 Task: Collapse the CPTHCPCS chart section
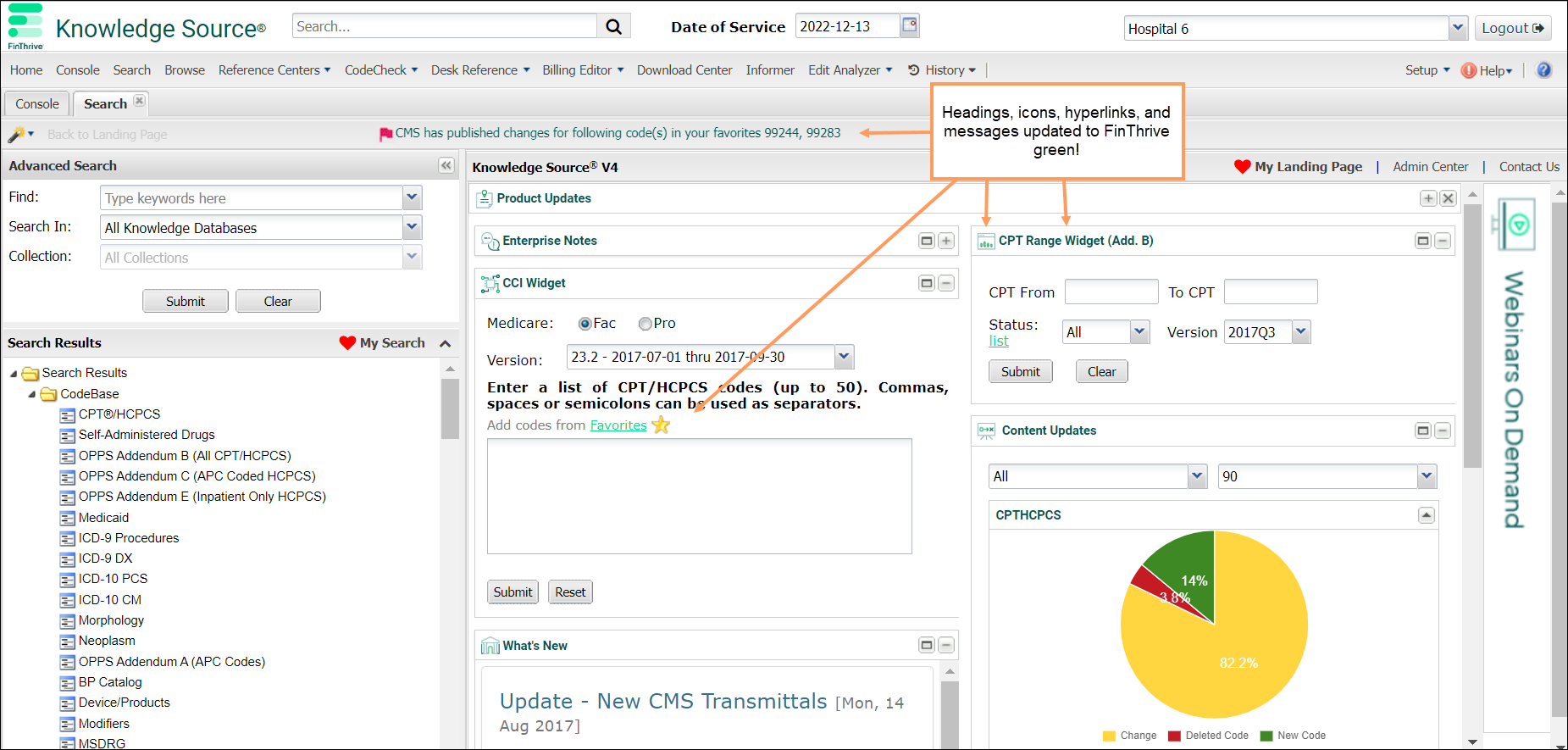1427,515
